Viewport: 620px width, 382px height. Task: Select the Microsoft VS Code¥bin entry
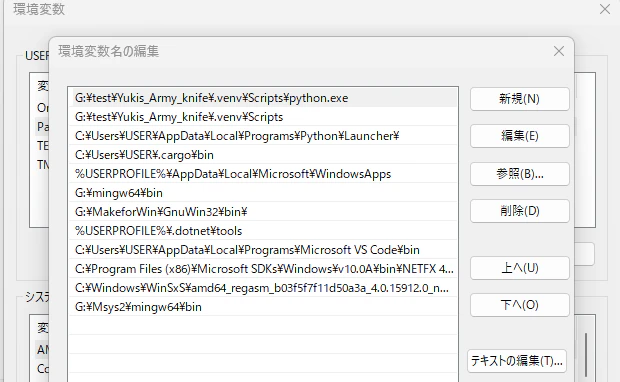pos(263,250)
